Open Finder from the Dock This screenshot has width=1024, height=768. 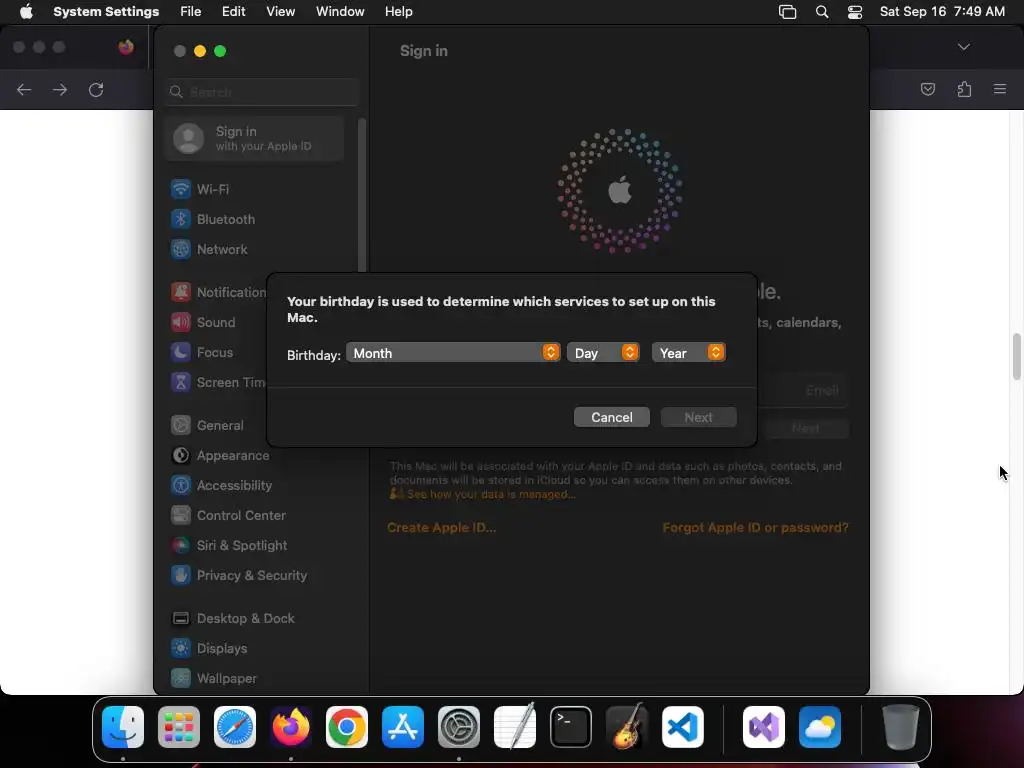123,727
